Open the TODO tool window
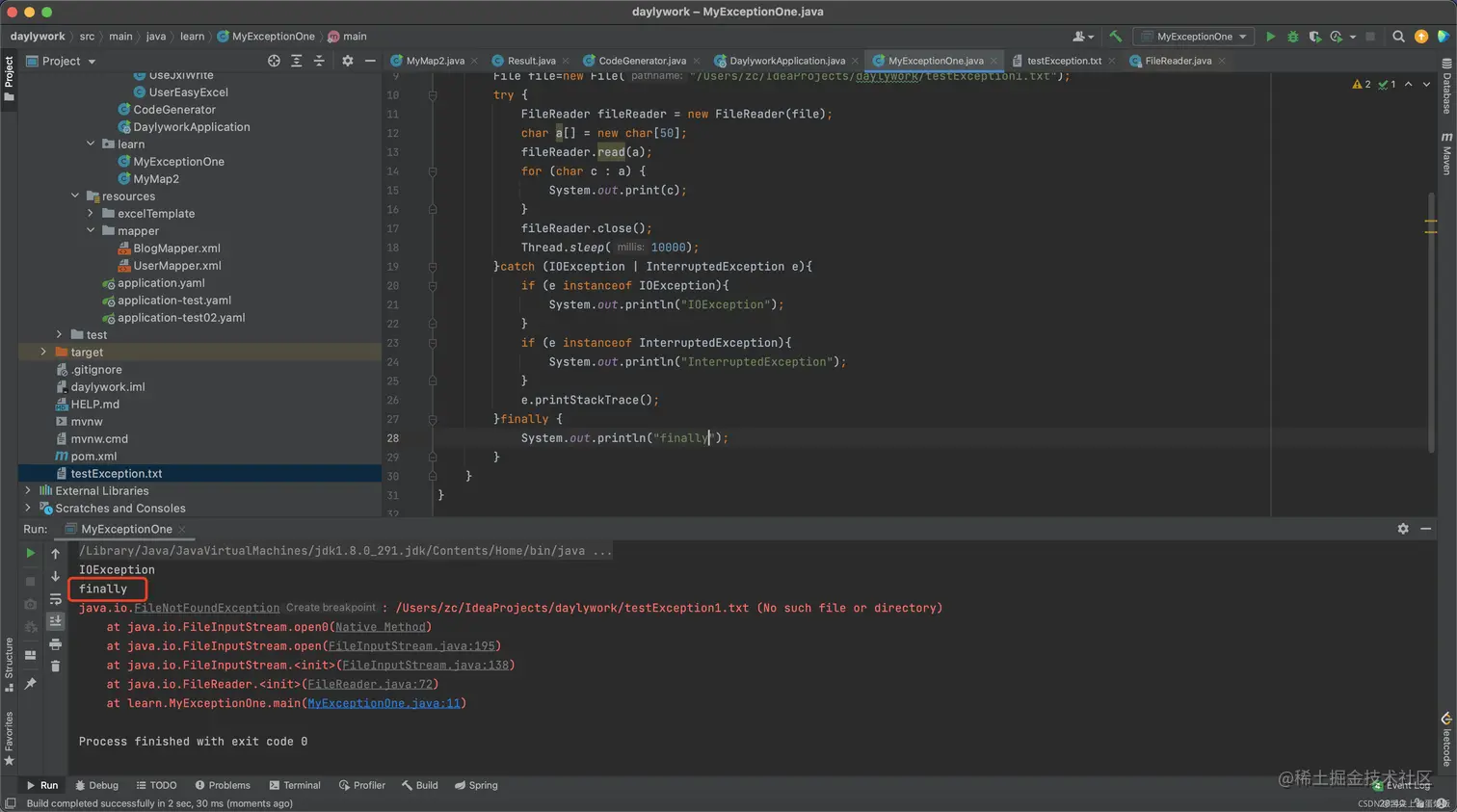Viewport: 1457px width, 812px height. click(156, 785)
